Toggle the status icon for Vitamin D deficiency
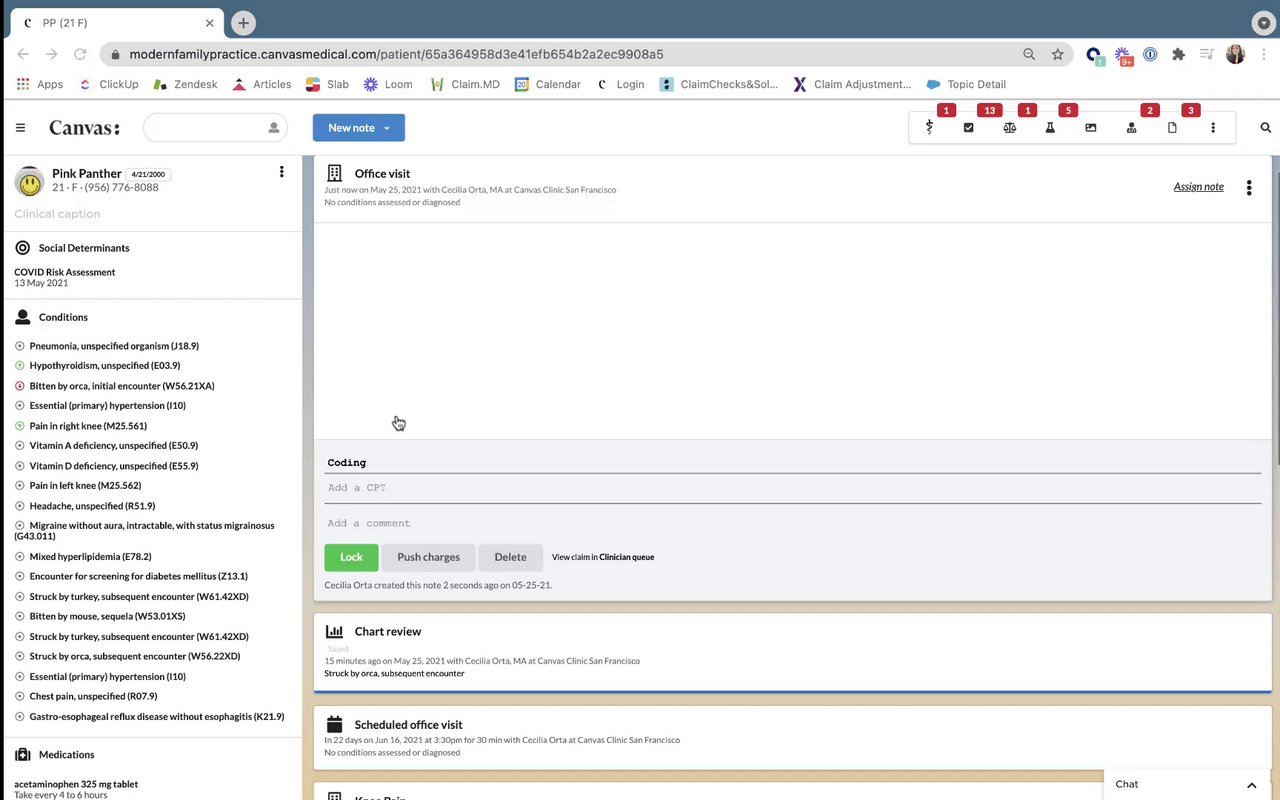Screen dimensions: 1280x800 [x=20, y=466]
